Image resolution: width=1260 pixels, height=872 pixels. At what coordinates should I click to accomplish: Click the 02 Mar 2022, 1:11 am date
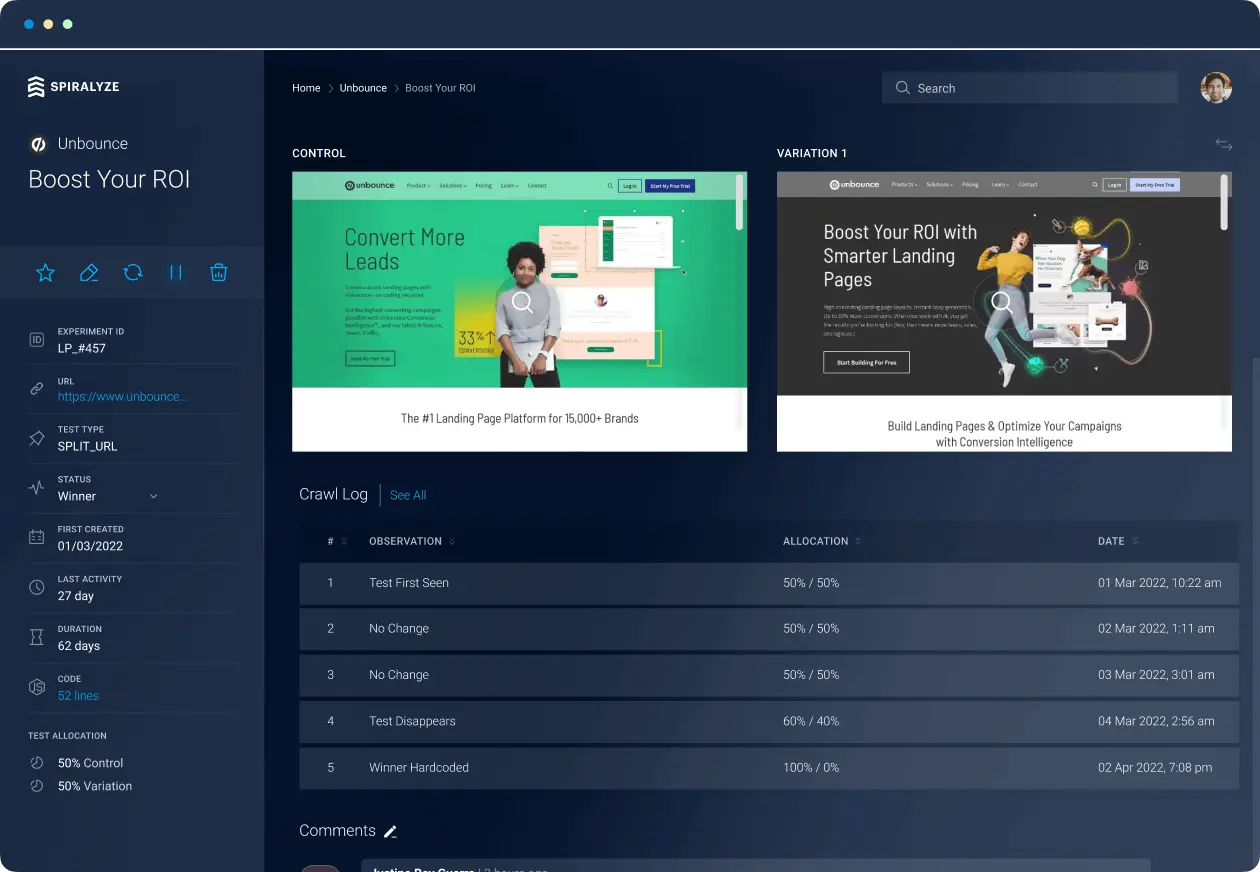[1156, 629]
